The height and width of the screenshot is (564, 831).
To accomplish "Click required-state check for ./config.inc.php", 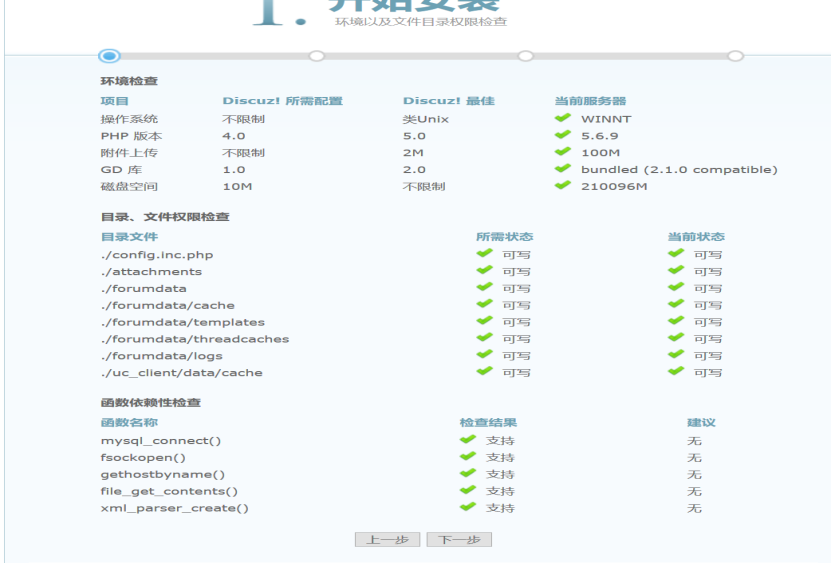I will tap(484, 253).
